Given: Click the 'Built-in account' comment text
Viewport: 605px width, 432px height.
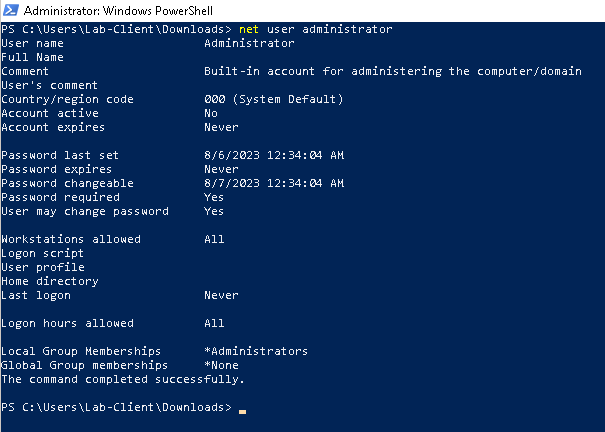Looking at the screenshot, I should coord(393,71).
